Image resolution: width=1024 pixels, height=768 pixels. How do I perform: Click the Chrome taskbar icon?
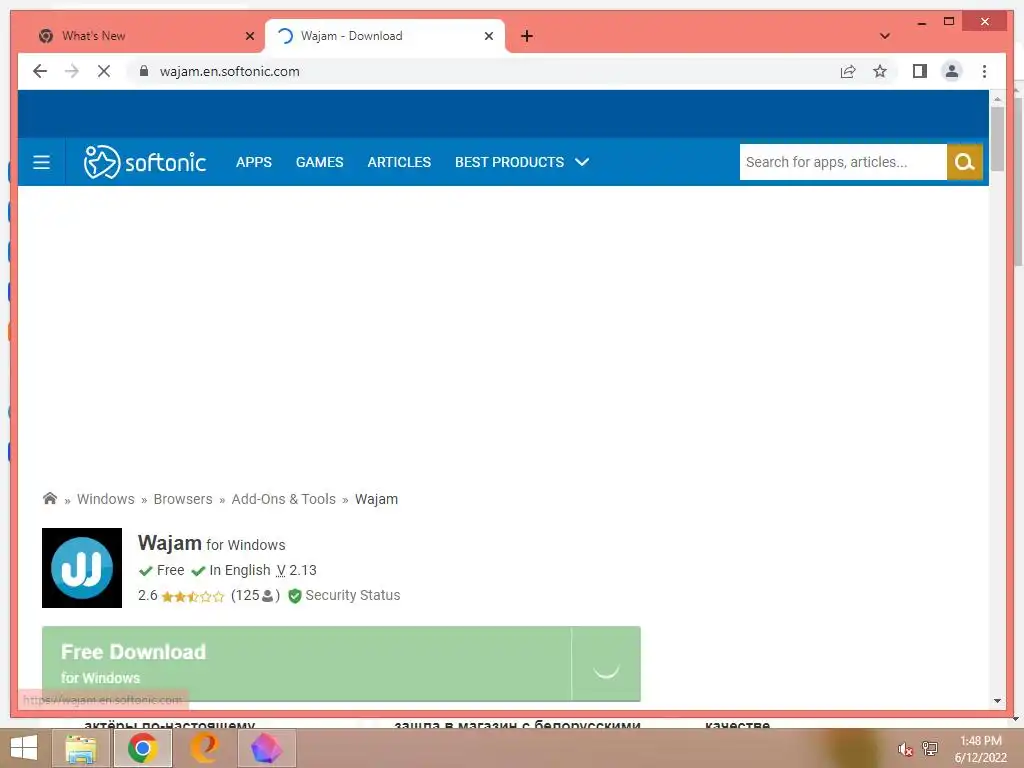pos(142,748)
